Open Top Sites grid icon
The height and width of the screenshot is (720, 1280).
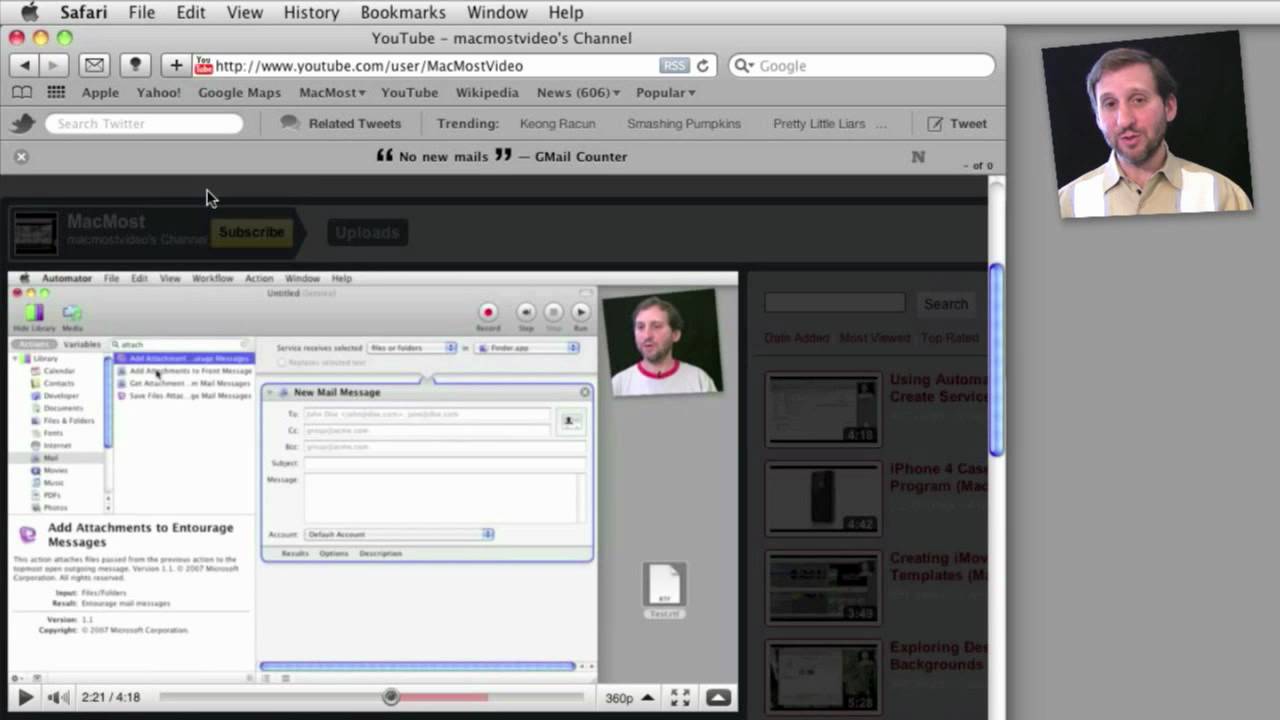[56, 92]
